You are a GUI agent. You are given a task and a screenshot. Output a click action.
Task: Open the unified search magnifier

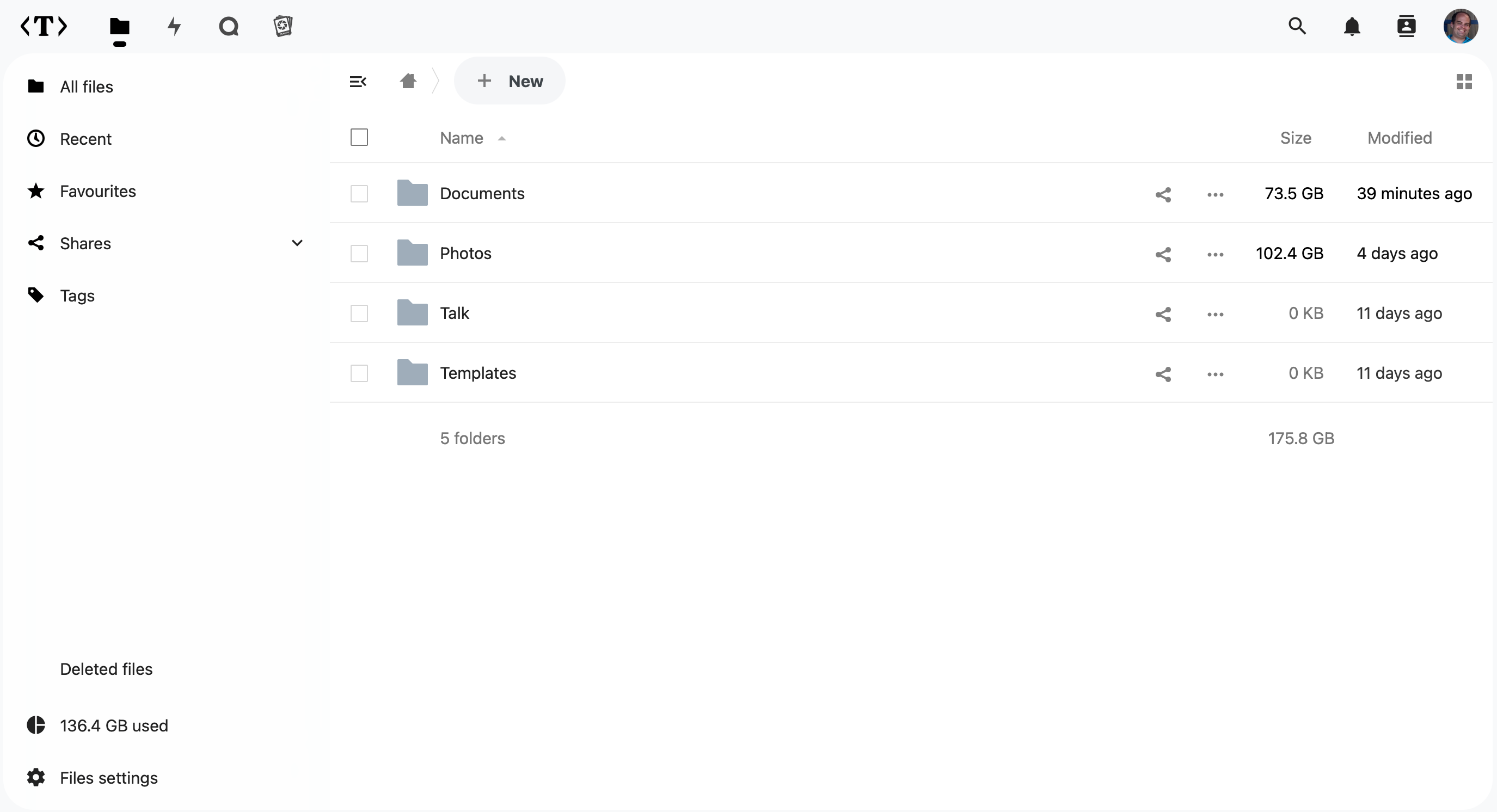1297,26
